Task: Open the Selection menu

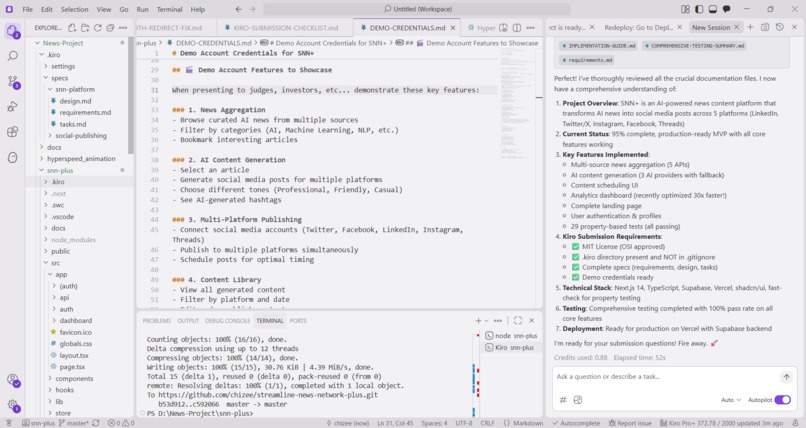Action: (x=75, y=9)
